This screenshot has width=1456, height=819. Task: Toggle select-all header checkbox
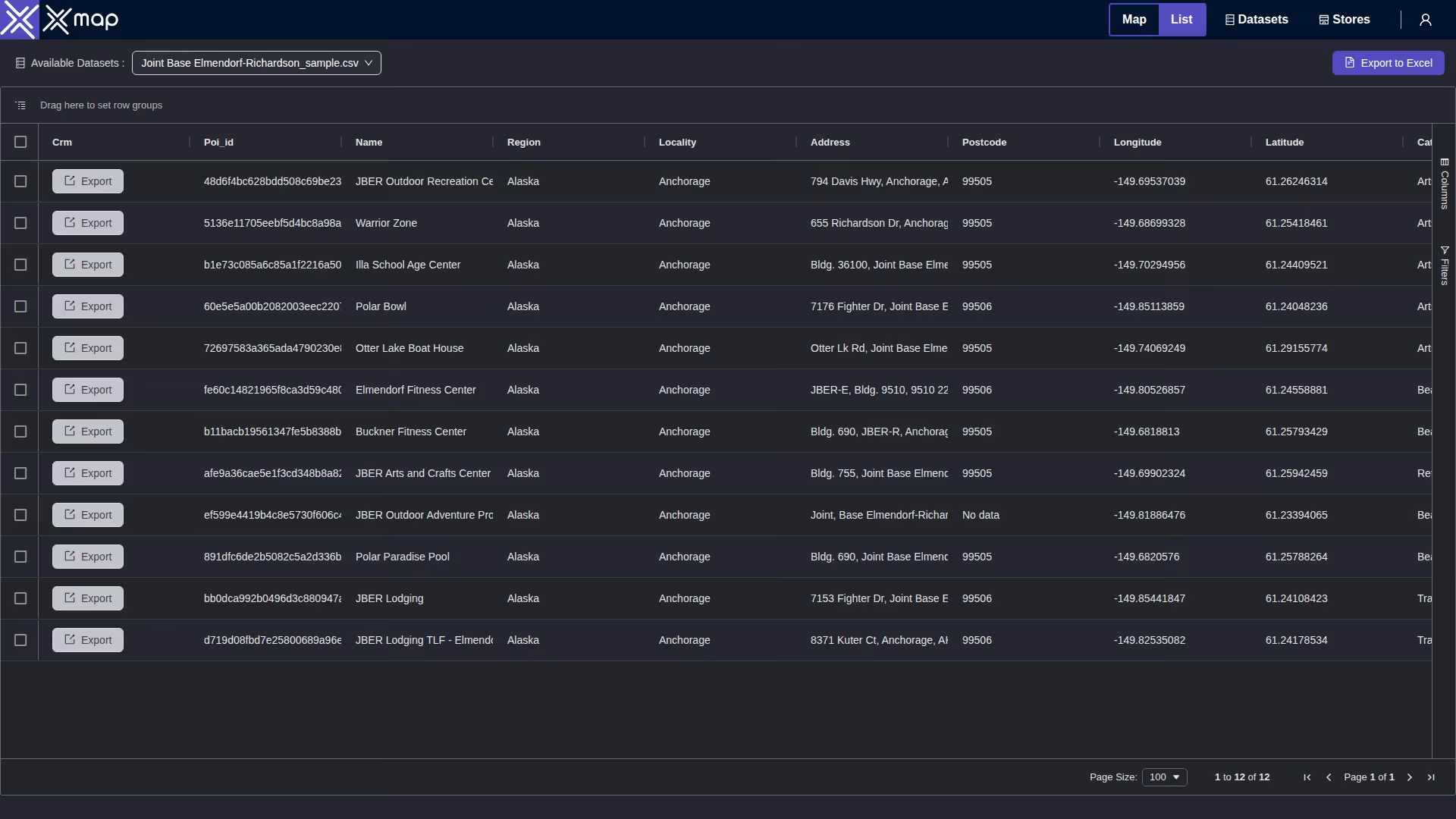20,142
